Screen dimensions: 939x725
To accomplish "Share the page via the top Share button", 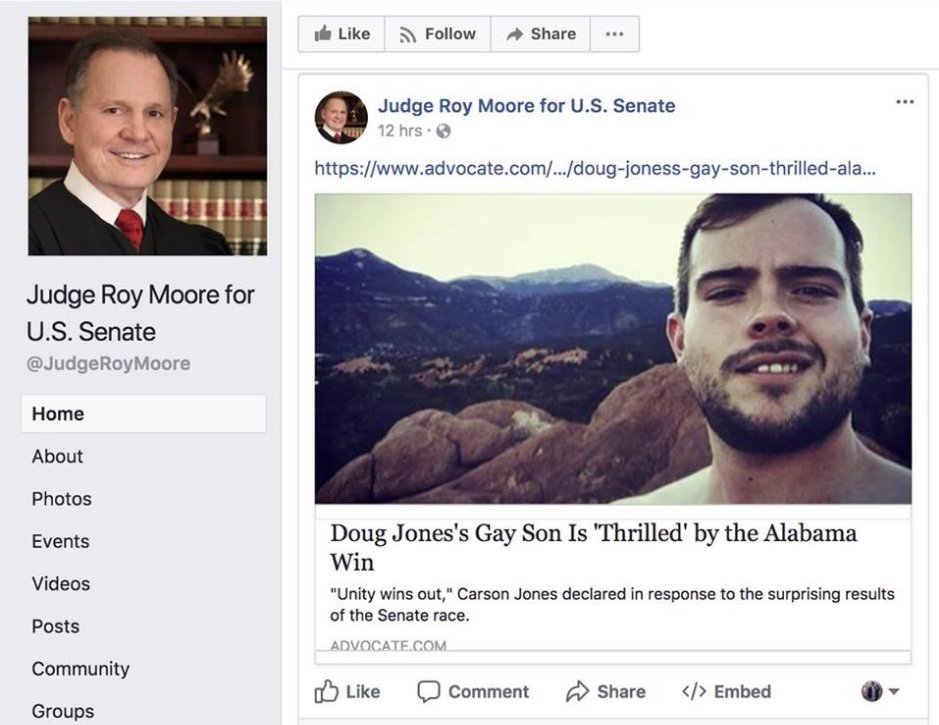I will 540,34.
